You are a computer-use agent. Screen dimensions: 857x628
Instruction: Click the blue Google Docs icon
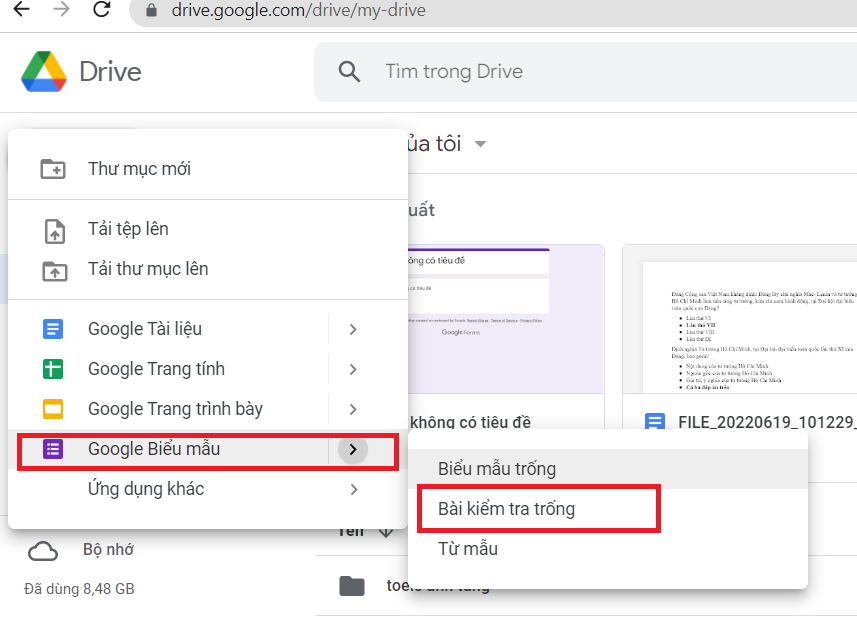[53, 329]
